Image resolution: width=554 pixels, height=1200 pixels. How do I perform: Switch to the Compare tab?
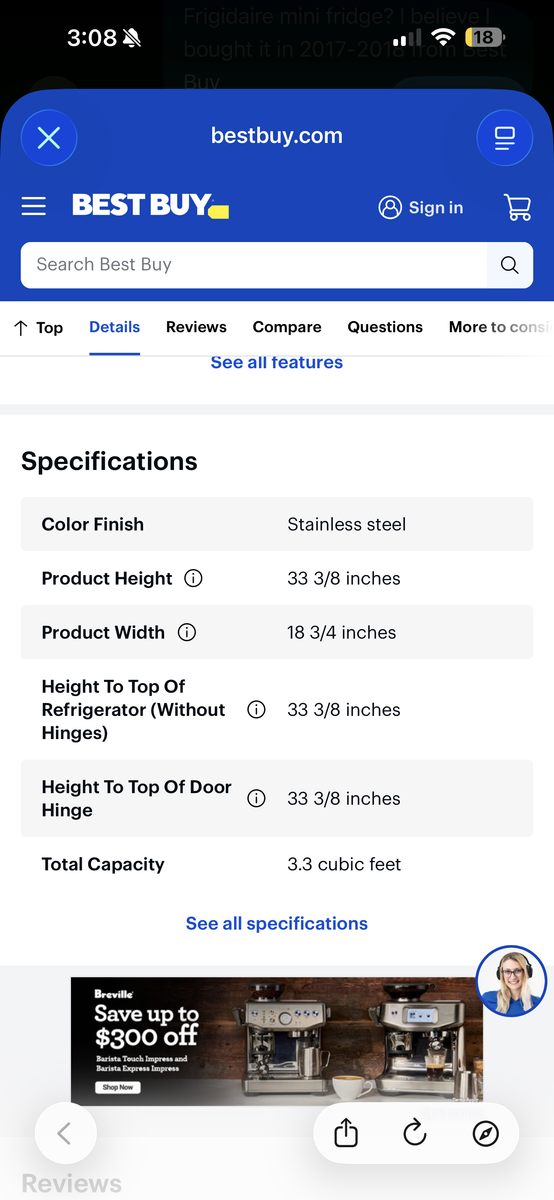coord(287,327)
